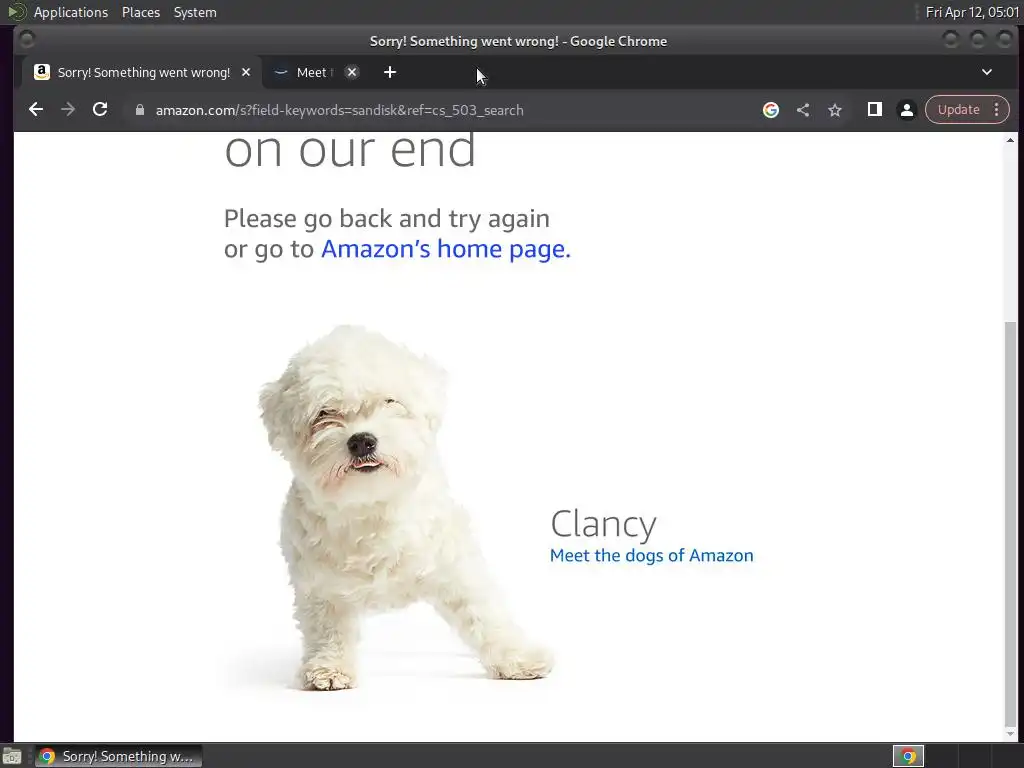Viewport: 1024px width, 768px height.
Task: Bookmark this page with the star icon
Action: (835, 110)
